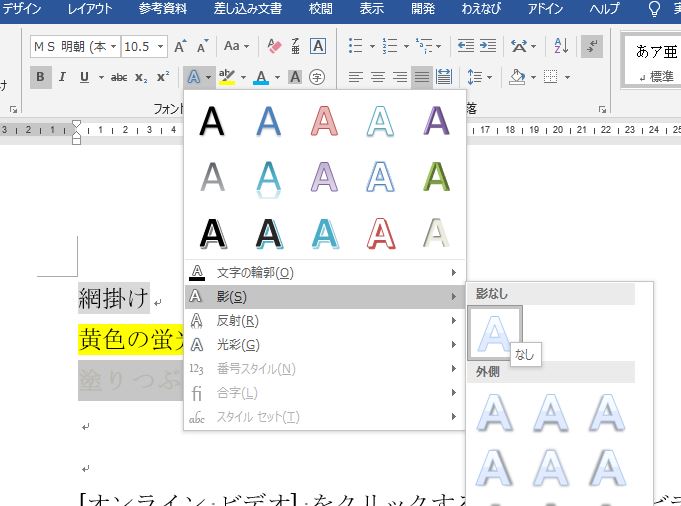Screen dimensions: 681x506
Task: Toggle justify alignment button
Action: tap(421, 77)
